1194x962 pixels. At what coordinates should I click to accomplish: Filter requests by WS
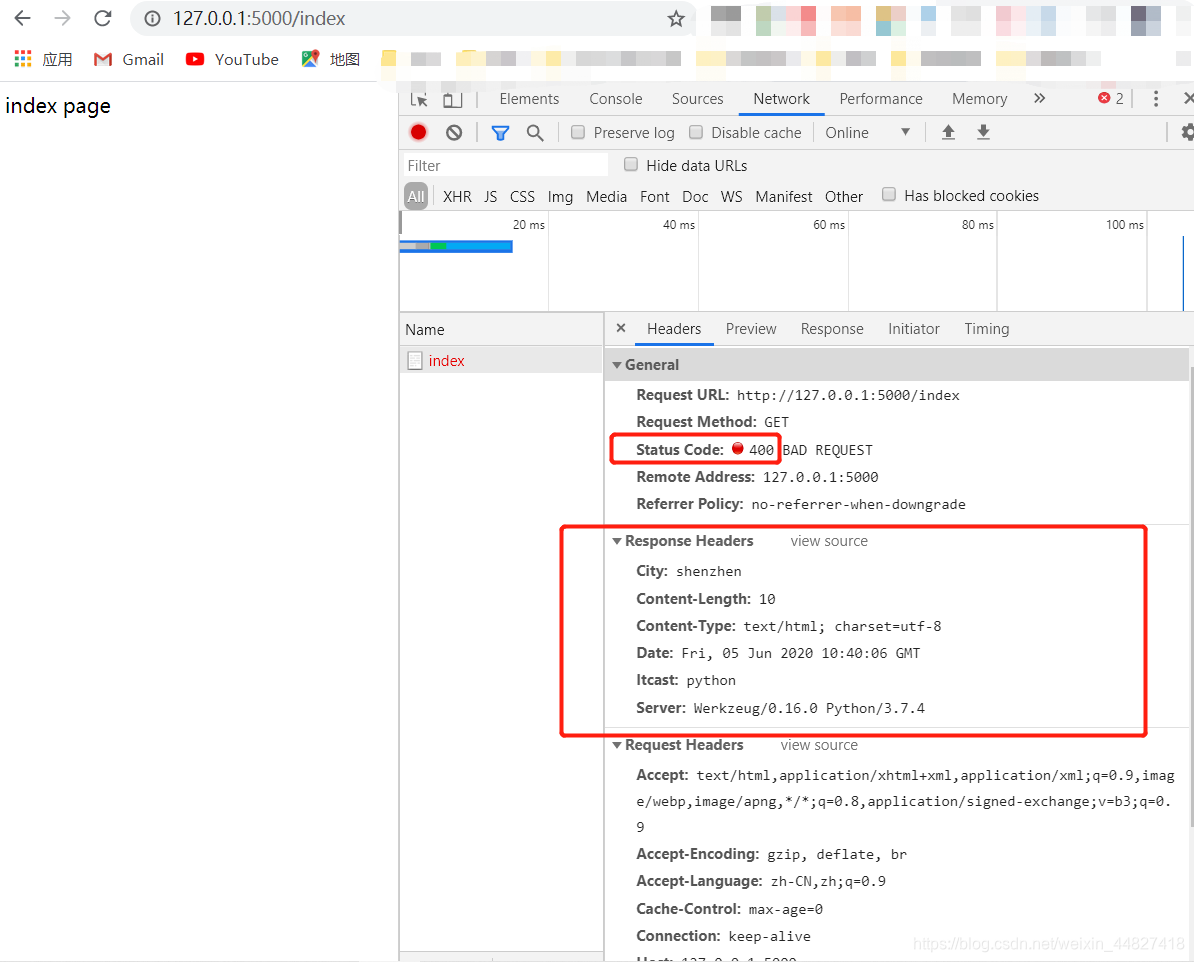(x=731, y=197)
